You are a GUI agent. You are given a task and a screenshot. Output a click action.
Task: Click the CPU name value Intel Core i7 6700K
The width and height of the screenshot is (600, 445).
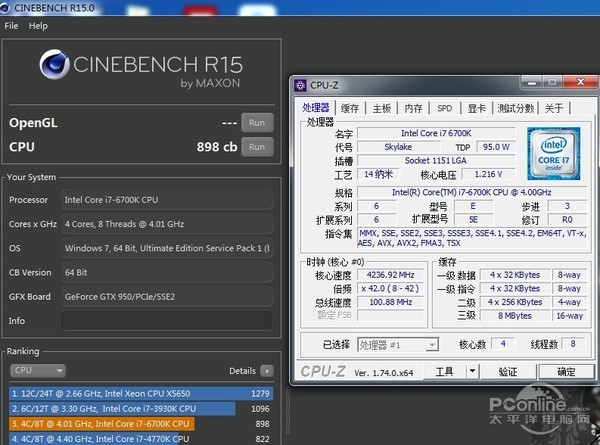pyautogui.click(x=436, y=133)
